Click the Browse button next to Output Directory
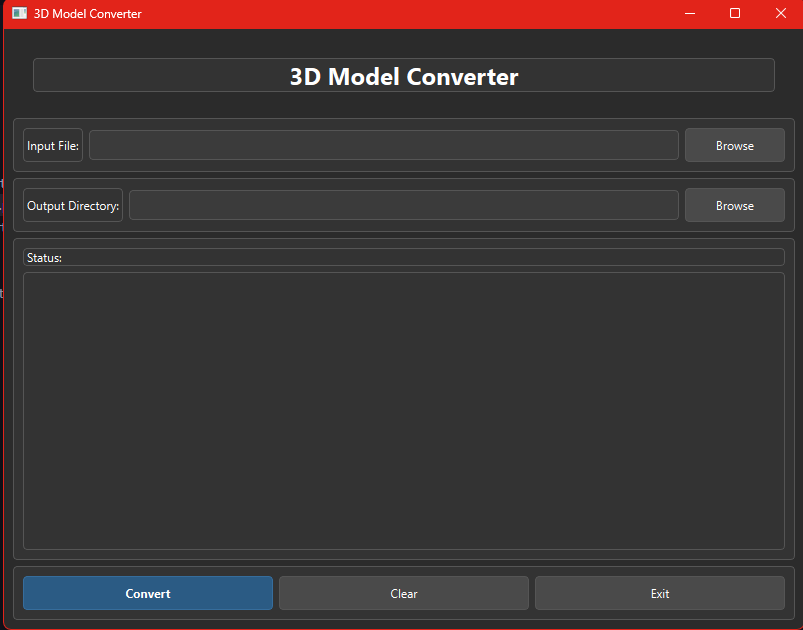Image resolution: width=803 pixels, height=630 pixels. click(x=734, y=205)
